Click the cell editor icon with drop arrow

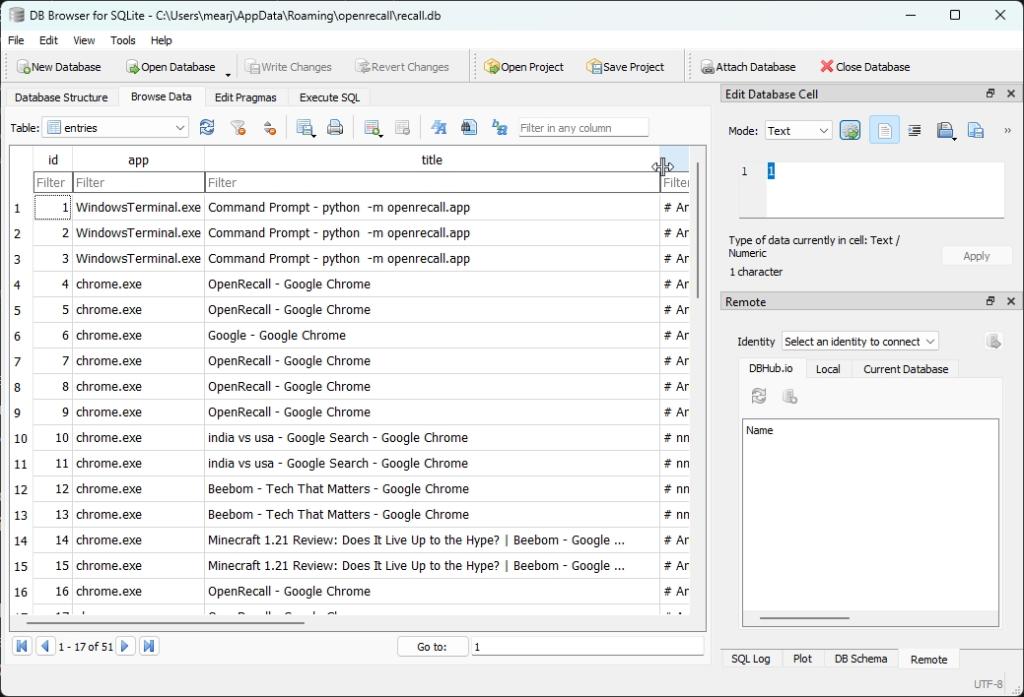[946, 131]
